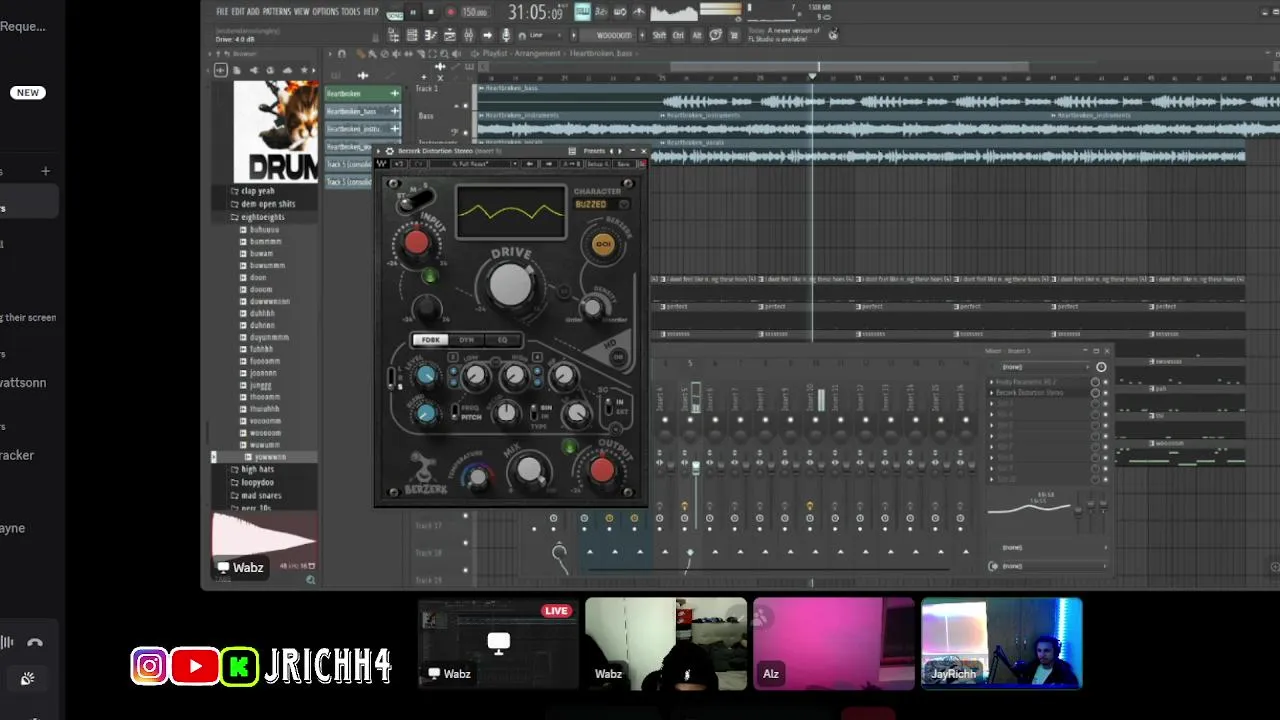Select the FDBK tab in Berzerk

pyautogui.click(x=430, y=340)
